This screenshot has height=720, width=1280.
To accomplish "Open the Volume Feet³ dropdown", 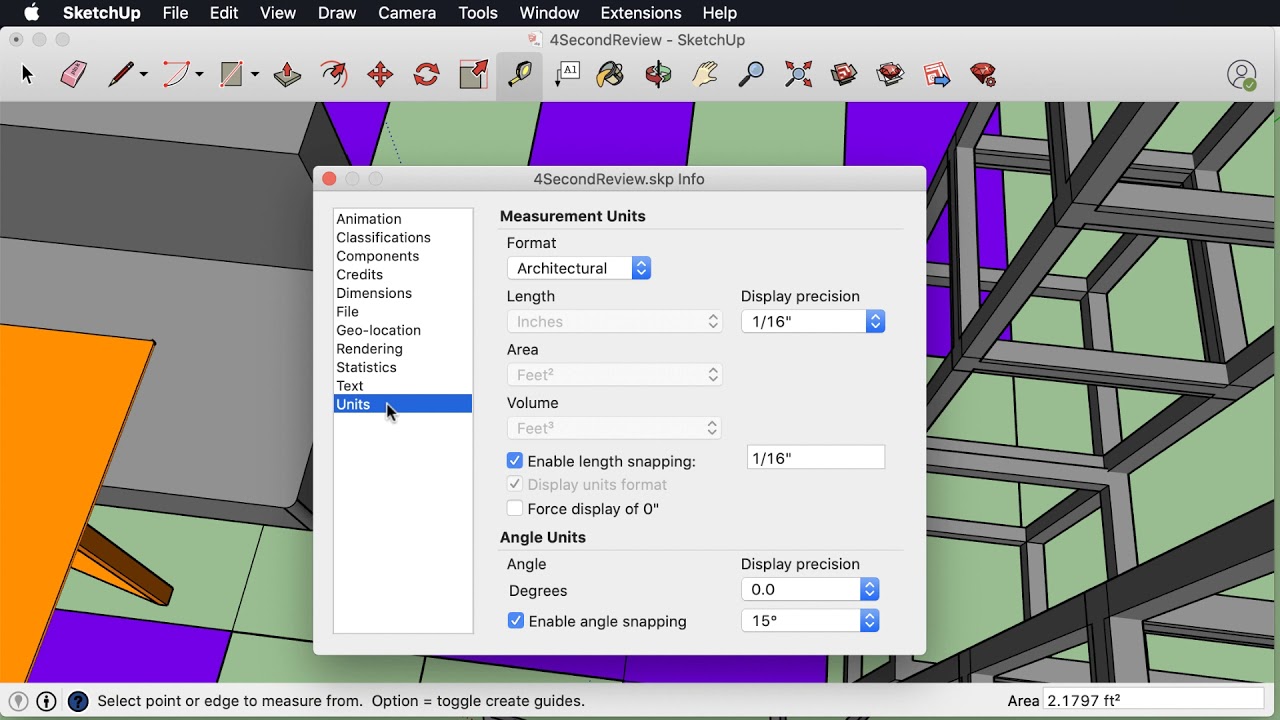I will point(615,428).
